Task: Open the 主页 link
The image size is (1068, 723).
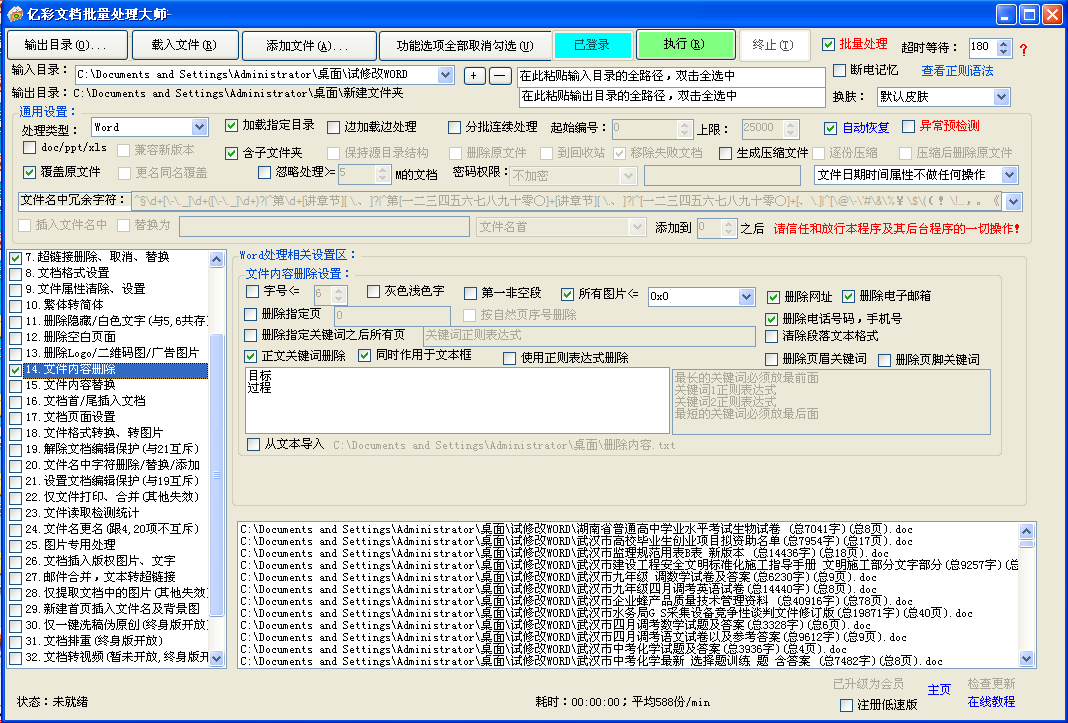Action: [x=939, y=690]
